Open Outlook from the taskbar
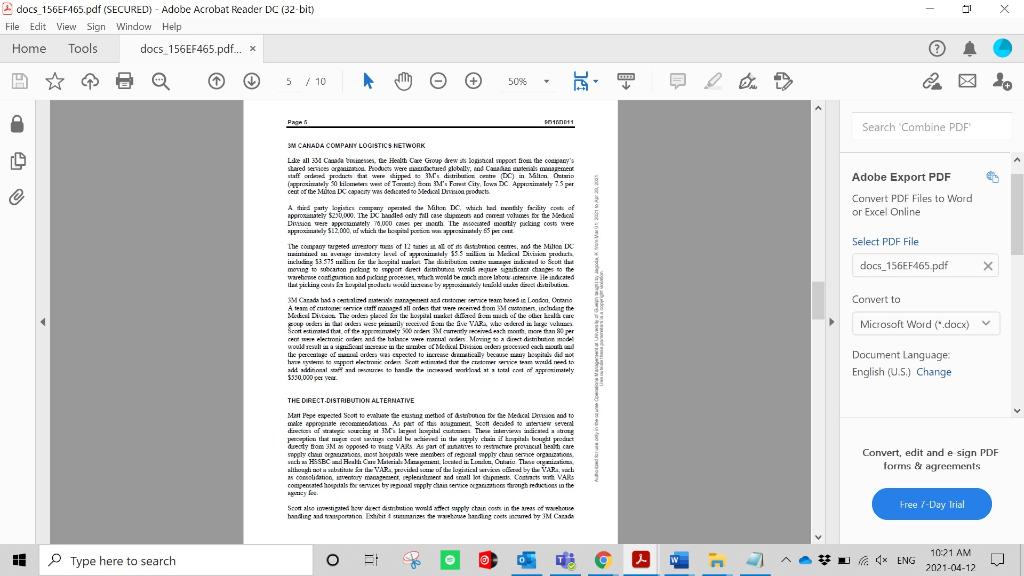The width and height of the screenshot is (1024, 576). click(526, 560)
